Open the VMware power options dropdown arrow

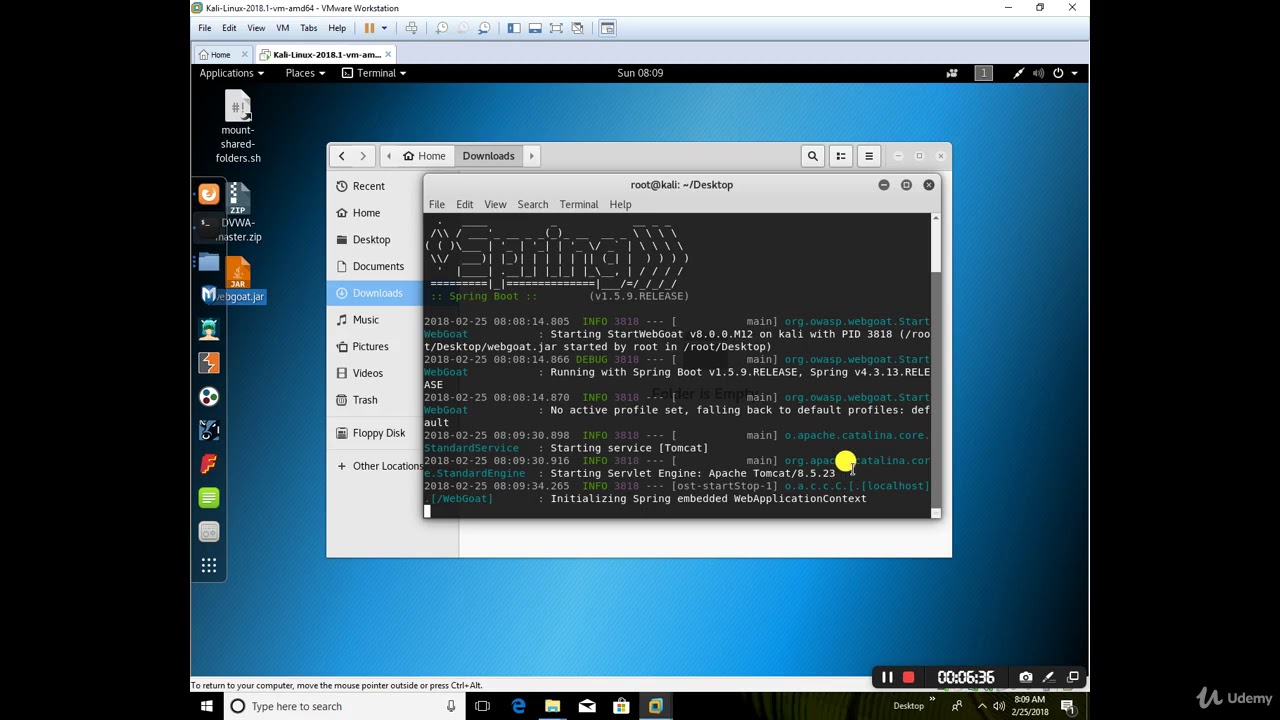pos(384,28)
